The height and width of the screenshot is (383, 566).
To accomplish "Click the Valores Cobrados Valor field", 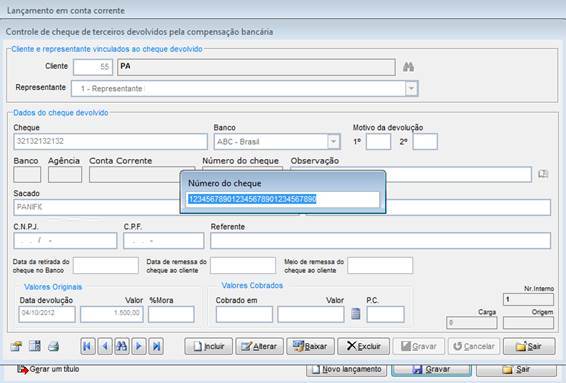I will pos(311,314).
